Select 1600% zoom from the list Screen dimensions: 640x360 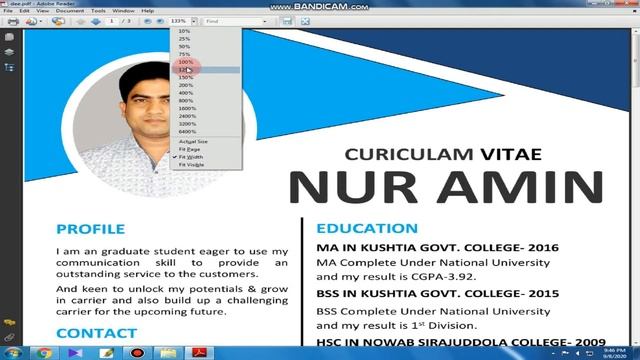(x=206, y=109)
